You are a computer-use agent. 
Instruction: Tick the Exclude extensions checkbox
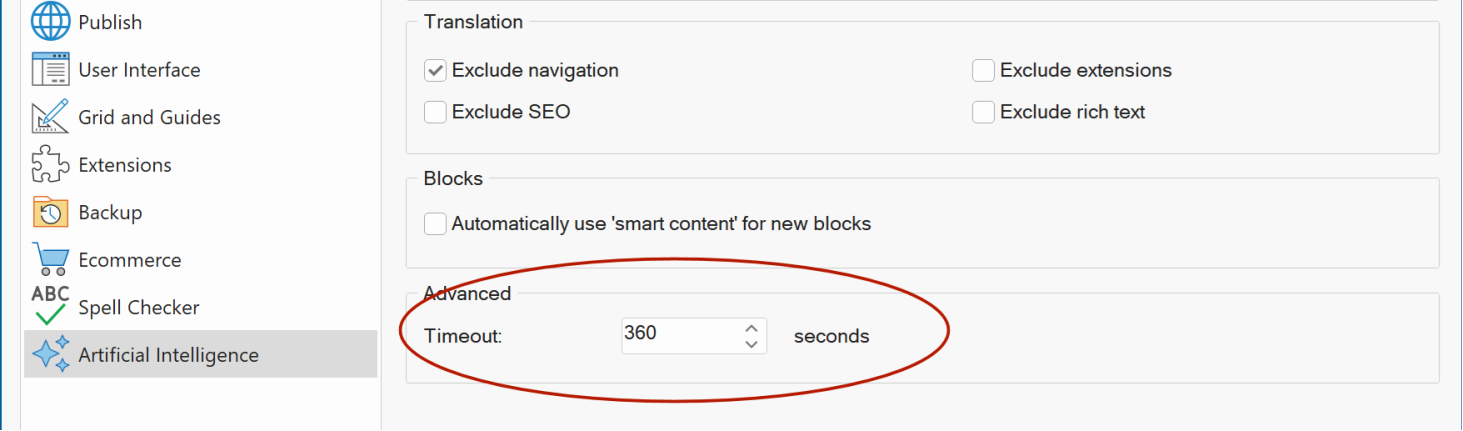(983, 70)
